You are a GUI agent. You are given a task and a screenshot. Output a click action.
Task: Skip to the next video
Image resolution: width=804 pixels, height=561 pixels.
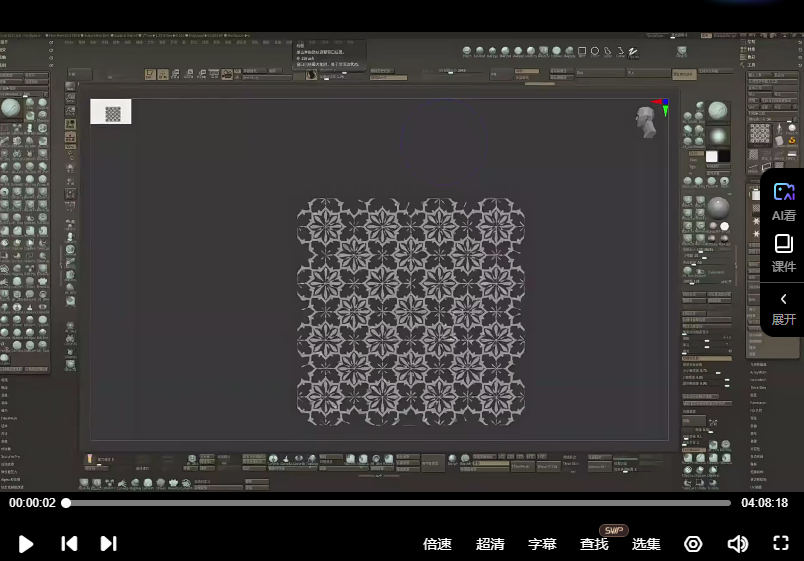pyautogui.click(x=109, y=544)
